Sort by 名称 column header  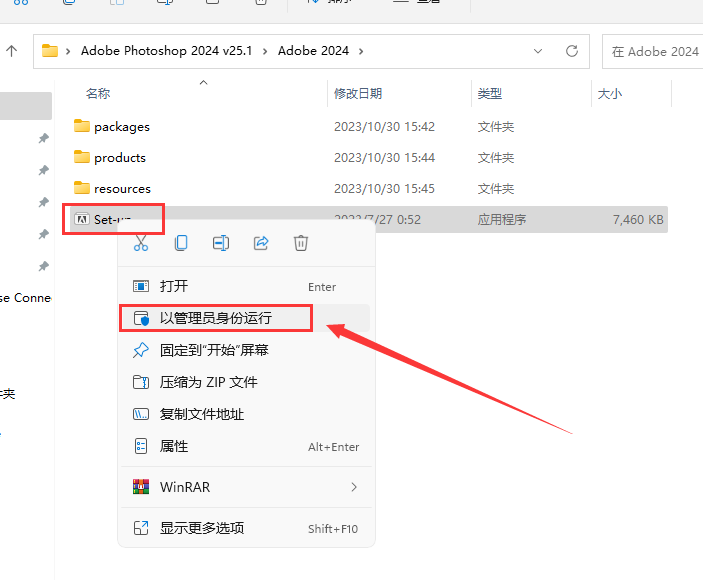(98, 94)
